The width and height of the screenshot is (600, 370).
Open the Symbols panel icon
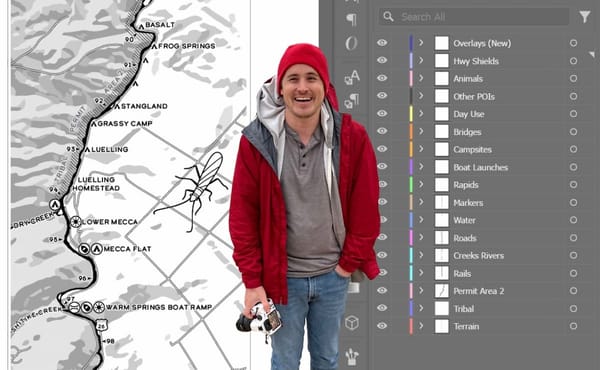point(352,357)
